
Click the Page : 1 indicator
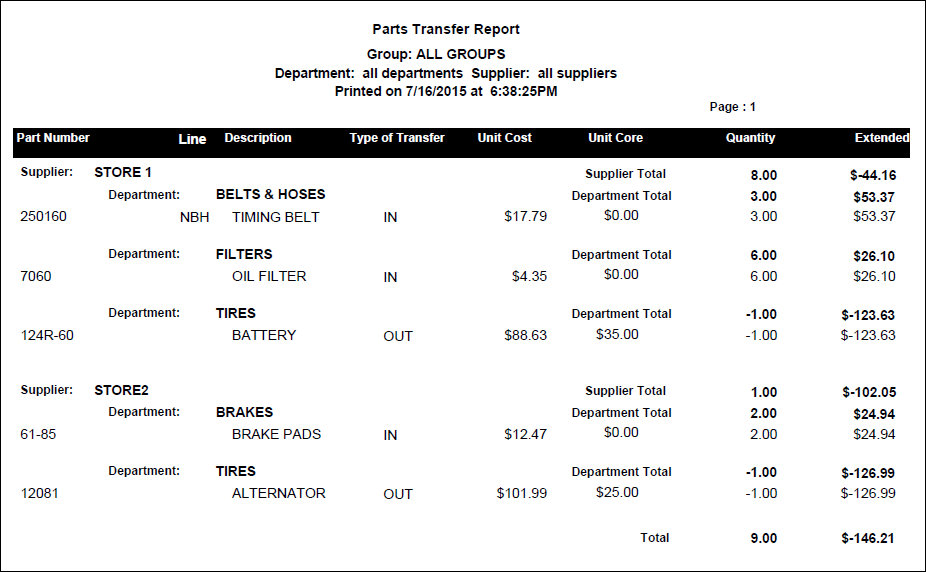point(733,107)
